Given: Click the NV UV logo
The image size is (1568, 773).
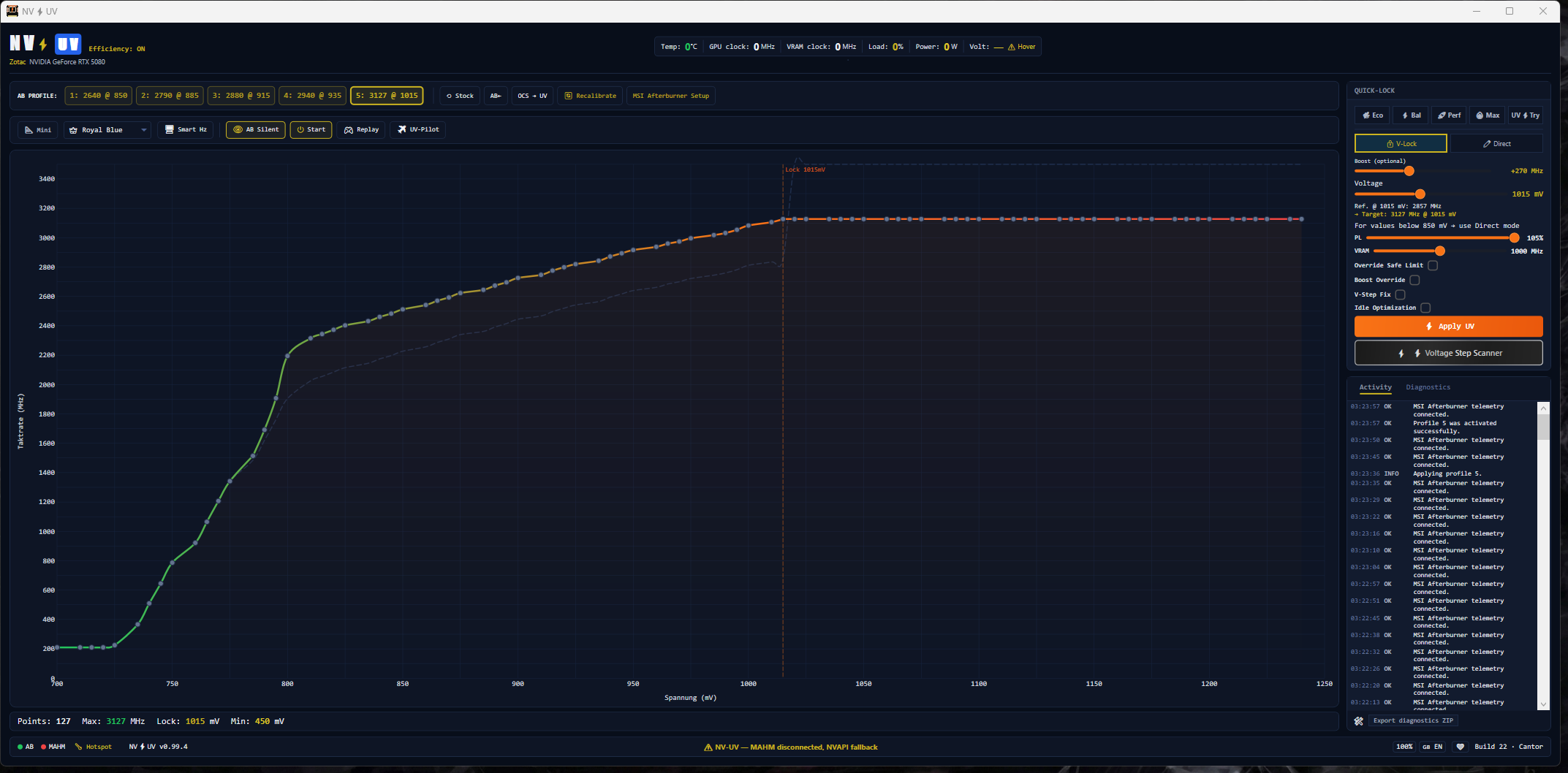Looking at the screenshot, I should tap(45, 44).
